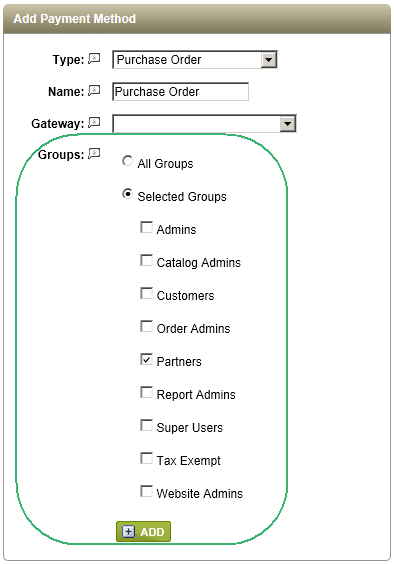The image size is (394, 564).
Task: Enable the Tax Exempt checkbox
Action: click(x=146, y=459)
